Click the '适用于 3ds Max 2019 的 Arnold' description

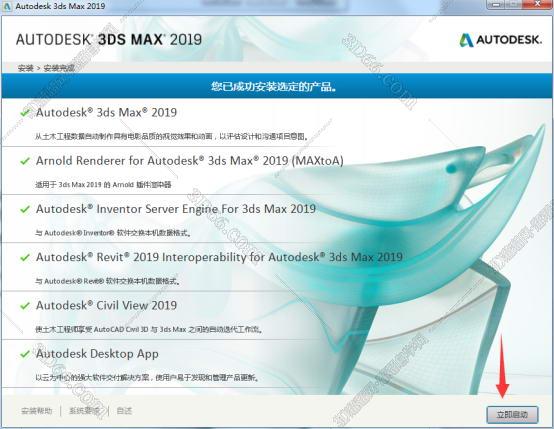click(103, 184)
